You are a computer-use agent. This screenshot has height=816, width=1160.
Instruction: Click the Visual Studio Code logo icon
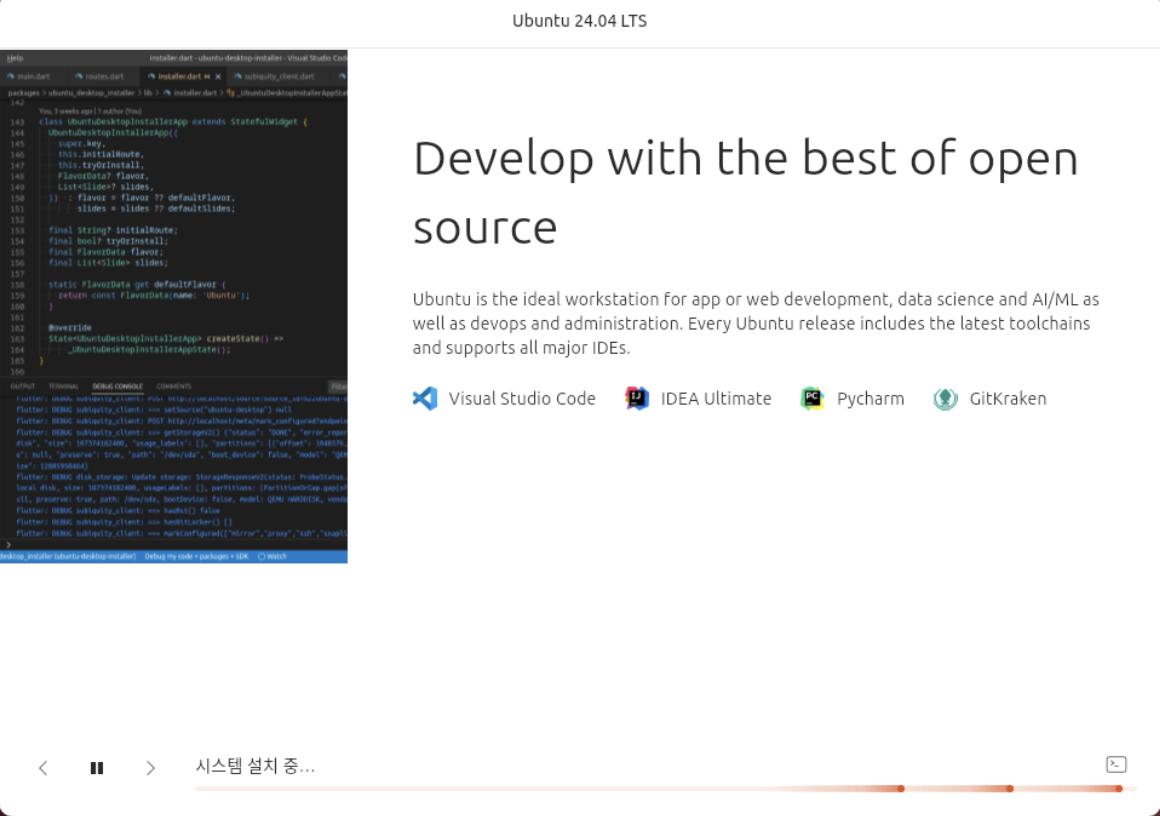pyautogui.click(x=425, y=399)
